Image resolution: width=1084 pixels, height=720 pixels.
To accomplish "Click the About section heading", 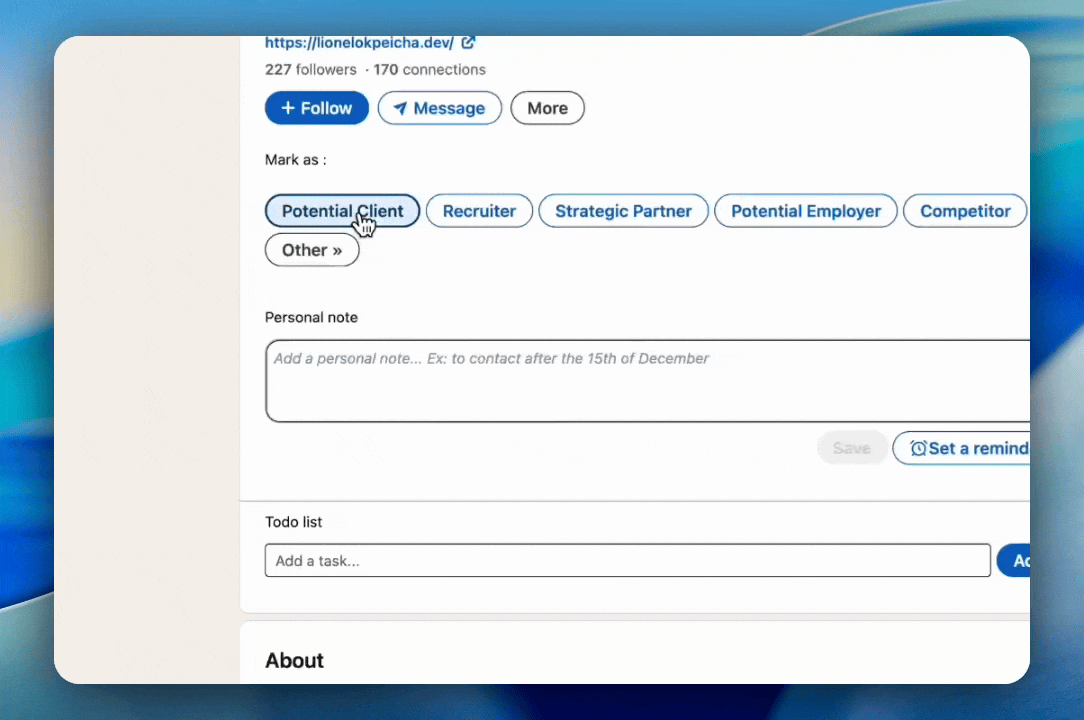I will pos(294,661).
